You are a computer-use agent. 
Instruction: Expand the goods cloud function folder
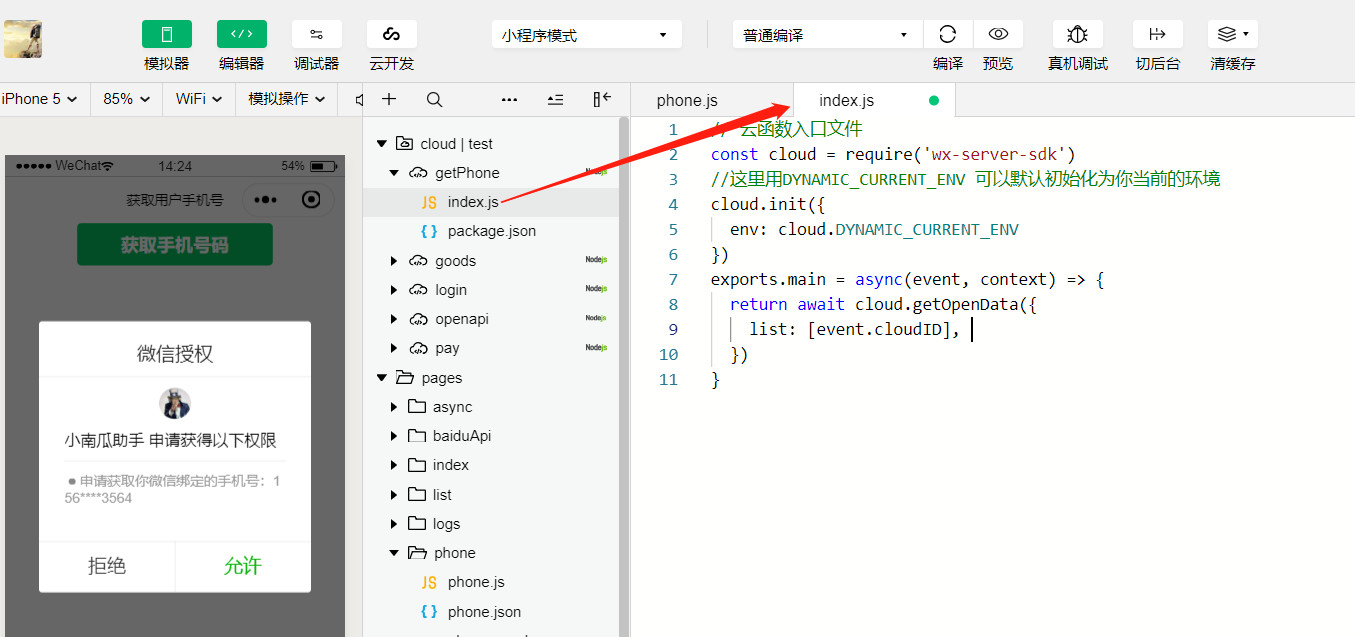[x=394, y=261]
